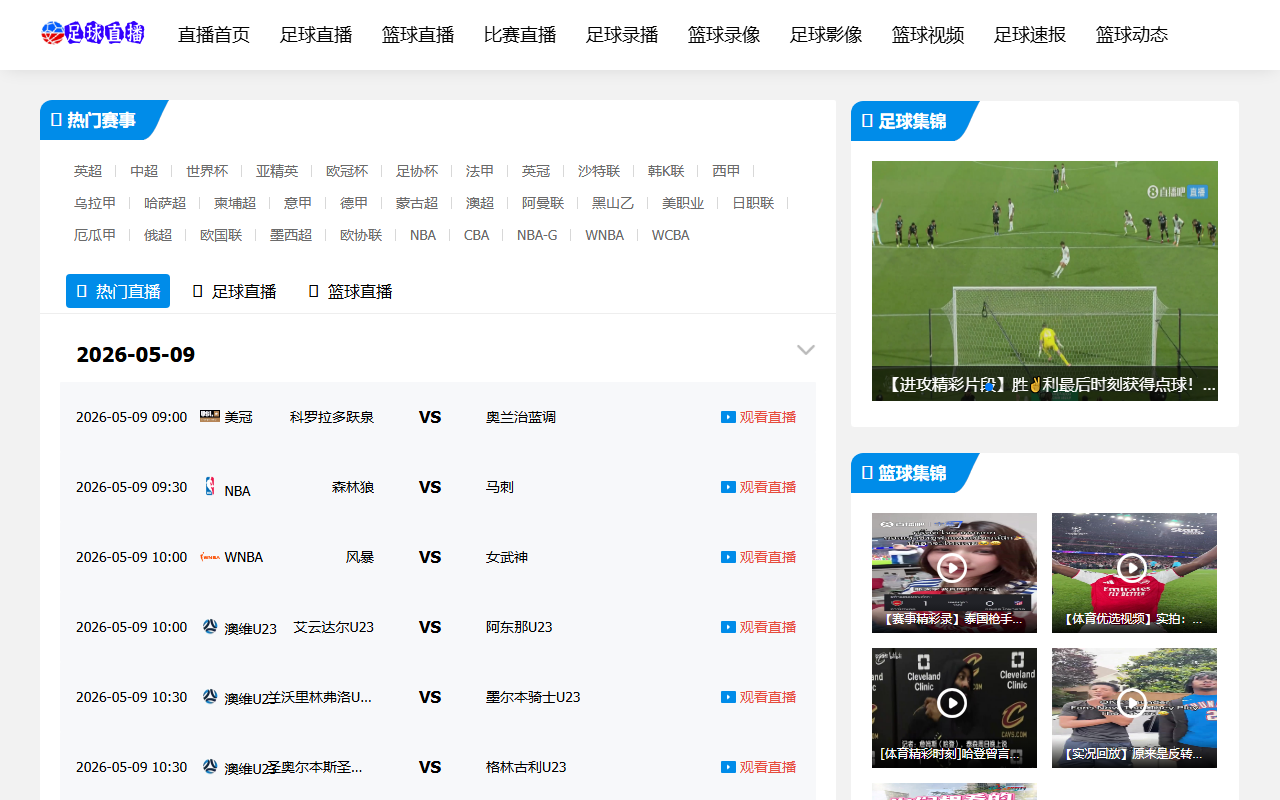Open the NBA-G league link
The height and width of the screenshot is (800, 1280).
537,235
